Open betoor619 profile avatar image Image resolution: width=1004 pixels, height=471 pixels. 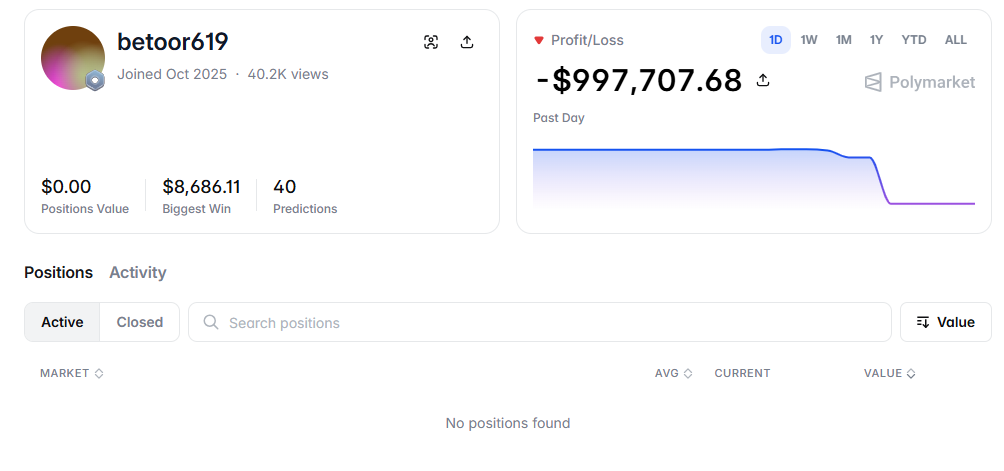click(x=72, y=58)
